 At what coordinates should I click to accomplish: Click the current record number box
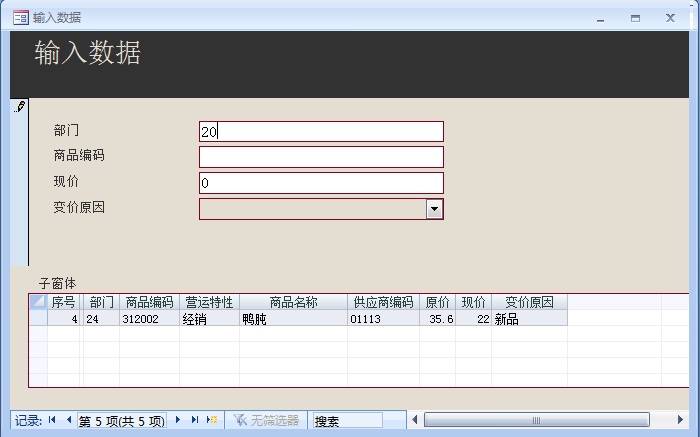122,420
